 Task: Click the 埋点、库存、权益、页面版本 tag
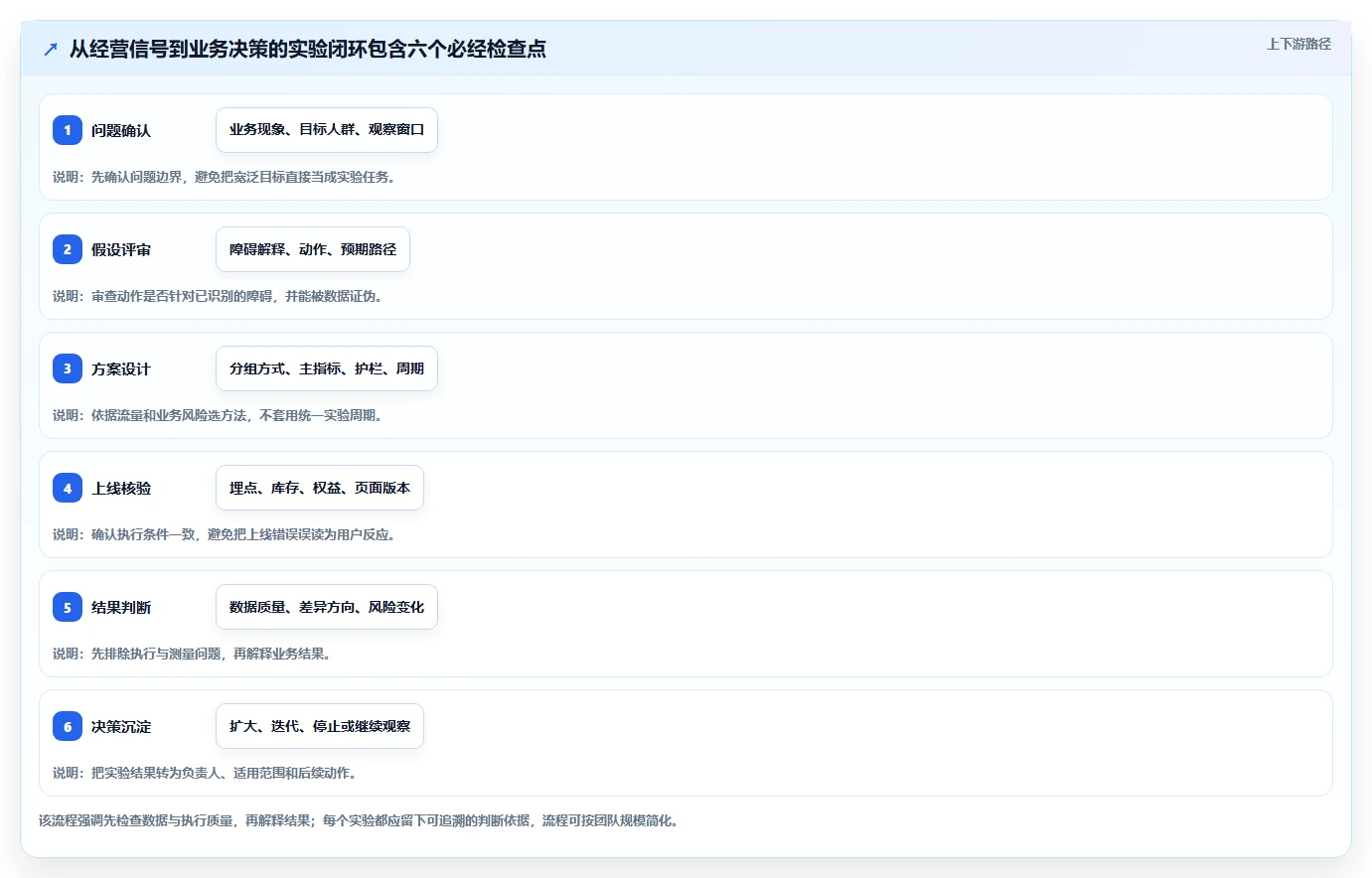click(x=320, y=488)
